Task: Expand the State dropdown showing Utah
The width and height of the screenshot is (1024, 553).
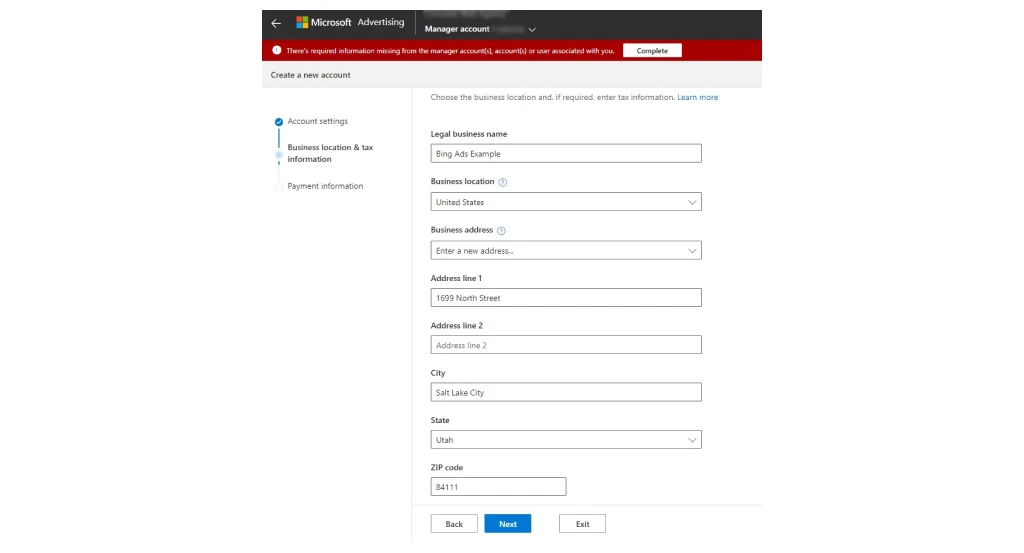Action: [x=566, y=439]
